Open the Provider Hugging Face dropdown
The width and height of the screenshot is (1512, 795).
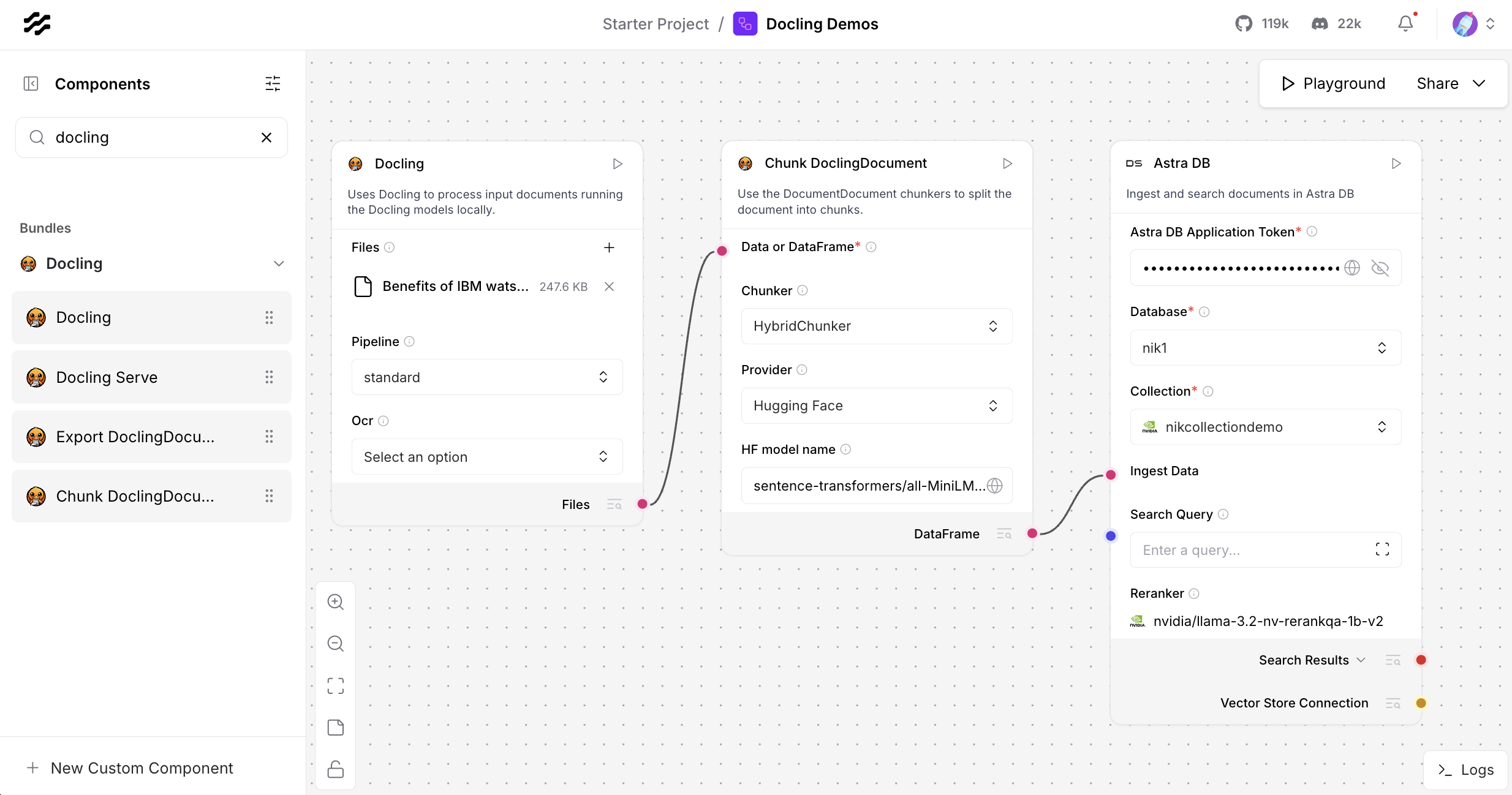click(x=877, y=405)
